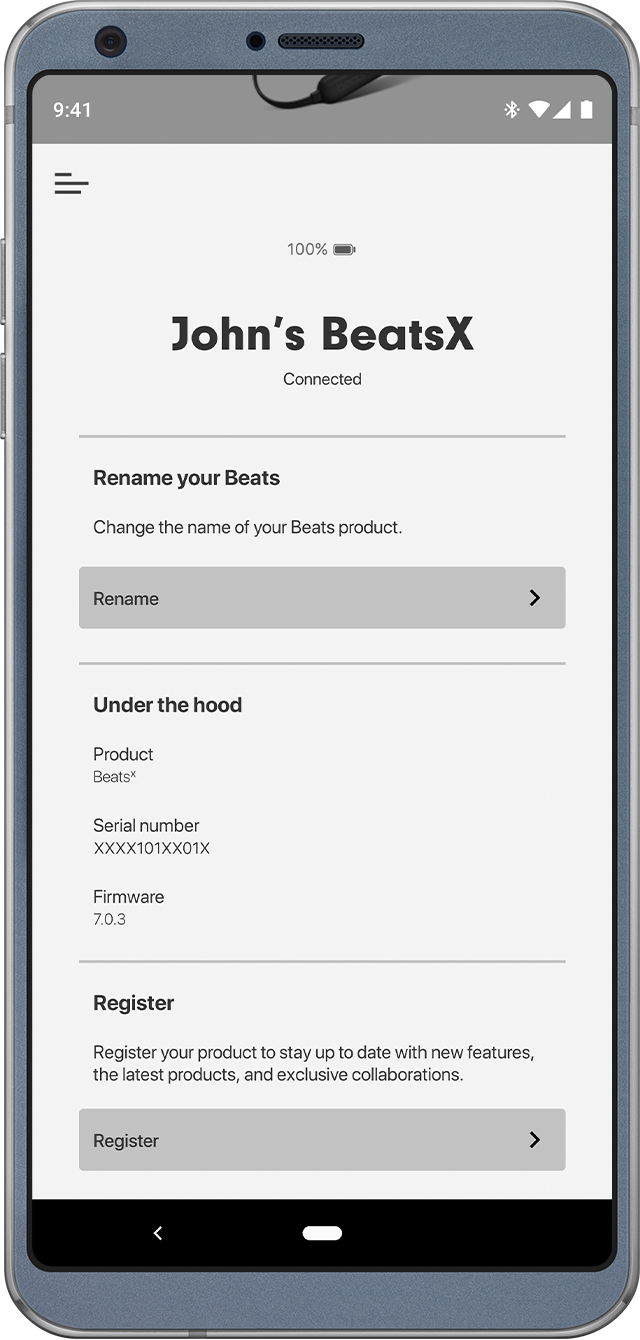
Task: Tap the battery icon beside 100%
Action: pyautogui.click(x=344, y=249)
